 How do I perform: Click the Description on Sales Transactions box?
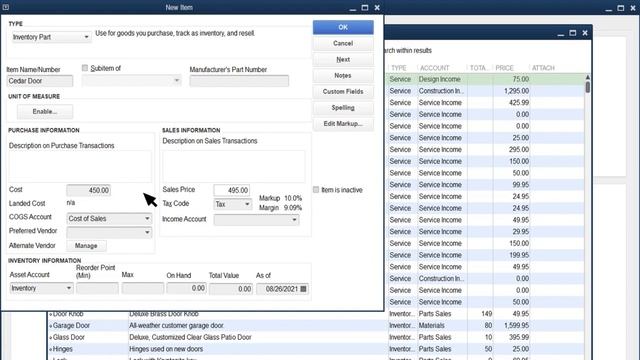pos(233,167)
